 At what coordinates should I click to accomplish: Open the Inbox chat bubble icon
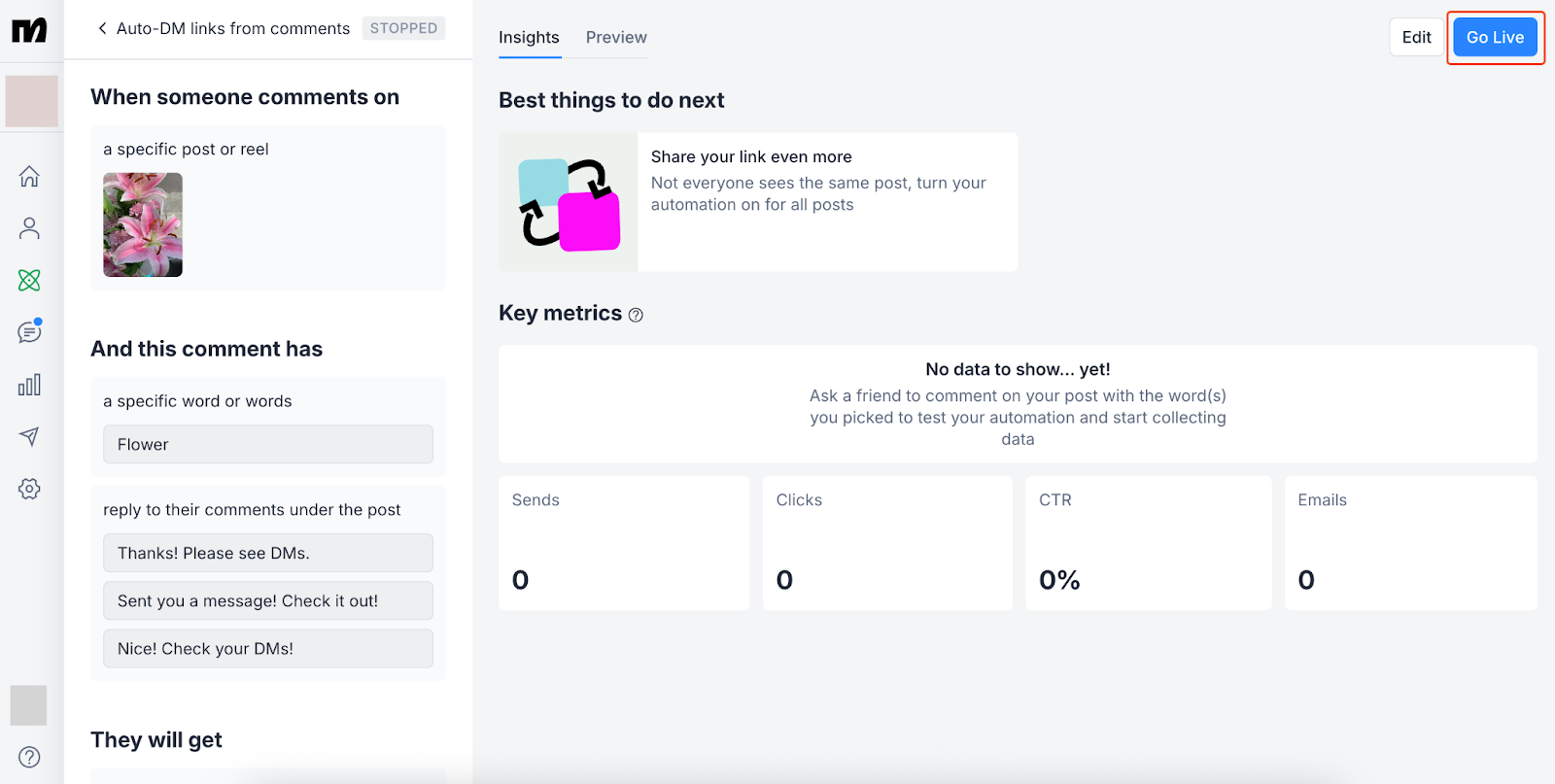tap(29, 332)
